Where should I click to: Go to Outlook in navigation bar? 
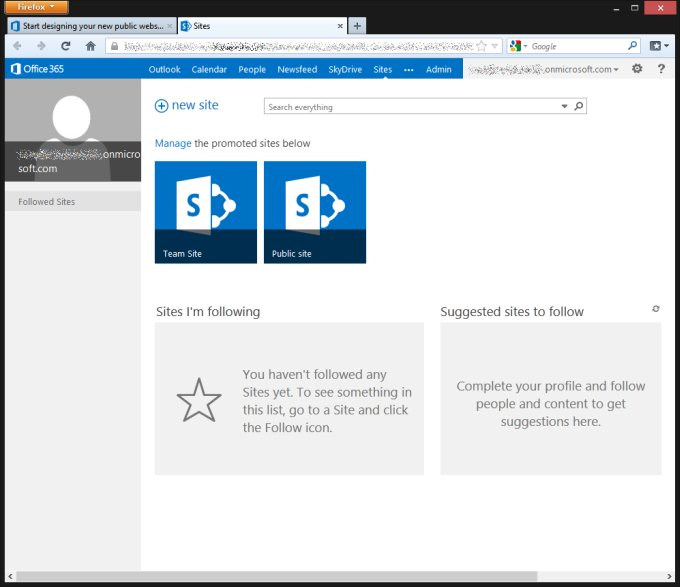[x=164, y=70]
